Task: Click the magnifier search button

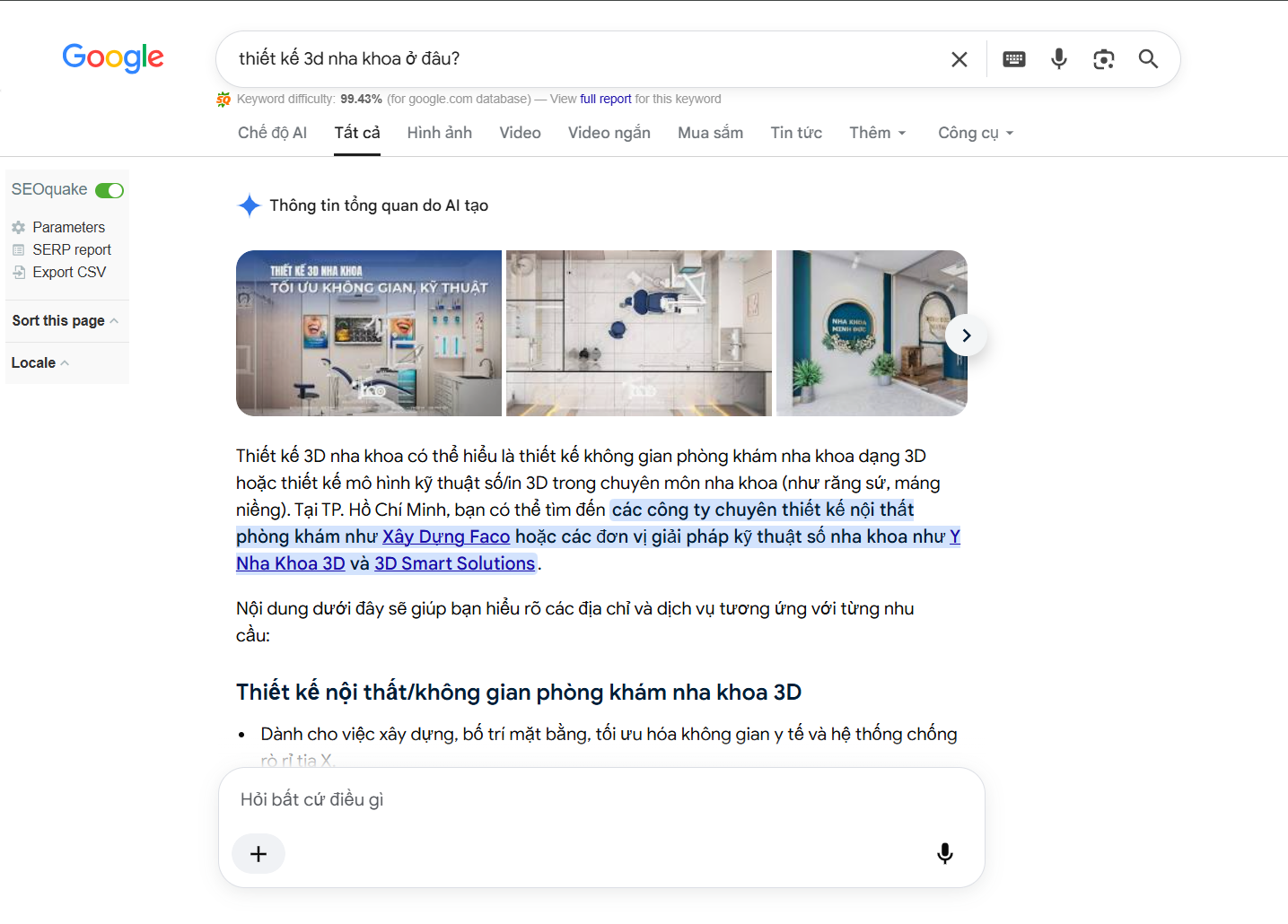Action: point(1148,59)
